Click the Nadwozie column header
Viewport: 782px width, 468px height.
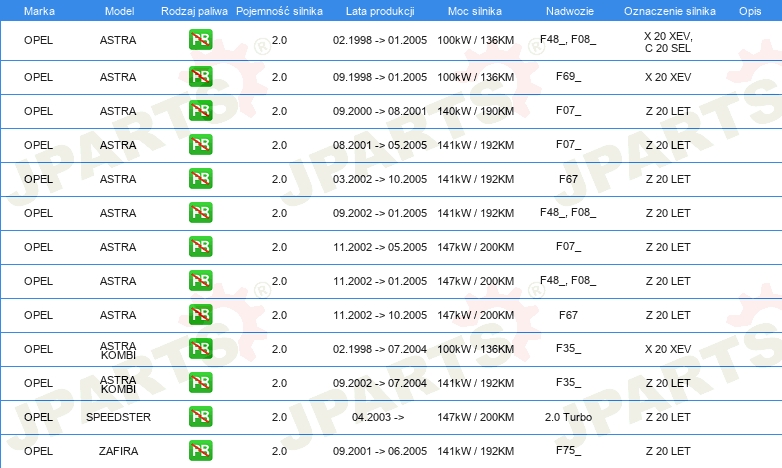tap(570, 11)
